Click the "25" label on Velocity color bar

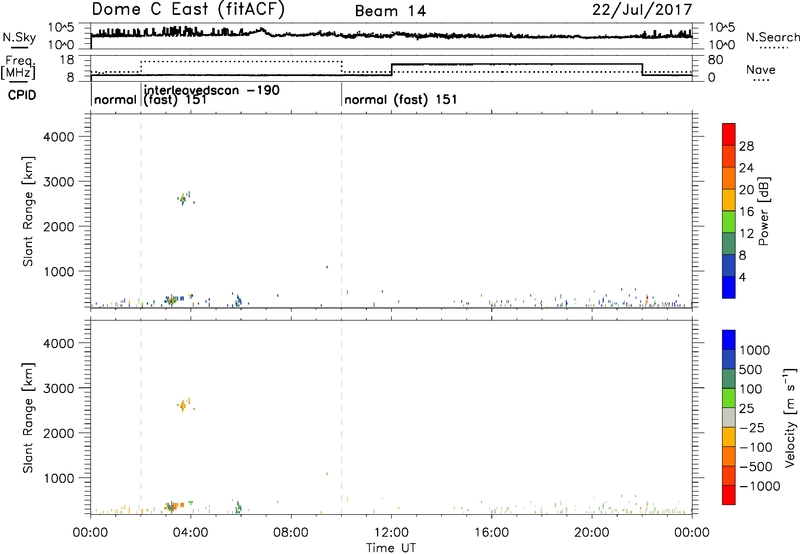click(x=747, y=409)
